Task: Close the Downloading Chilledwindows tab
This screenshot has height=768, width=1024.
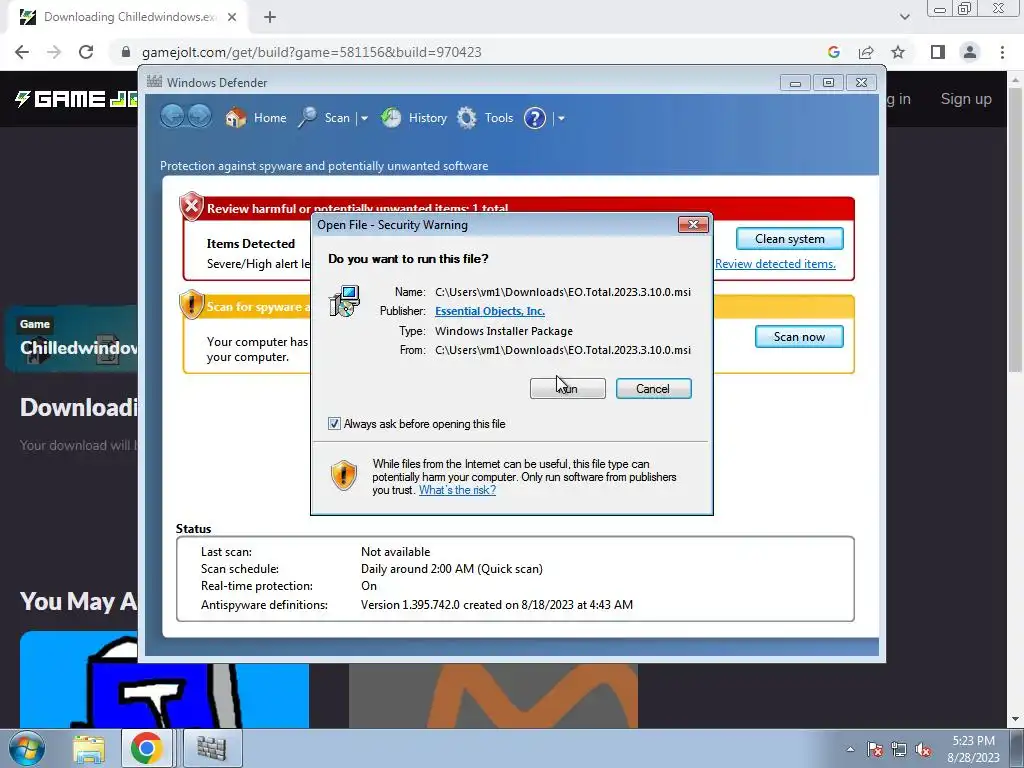Action: coord(232,17)
